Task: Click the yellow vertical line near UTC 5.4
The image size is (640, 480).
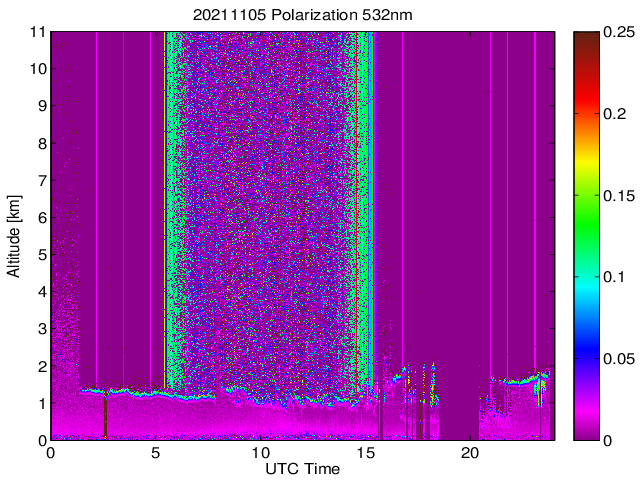Action: click(x=165, y=210)
